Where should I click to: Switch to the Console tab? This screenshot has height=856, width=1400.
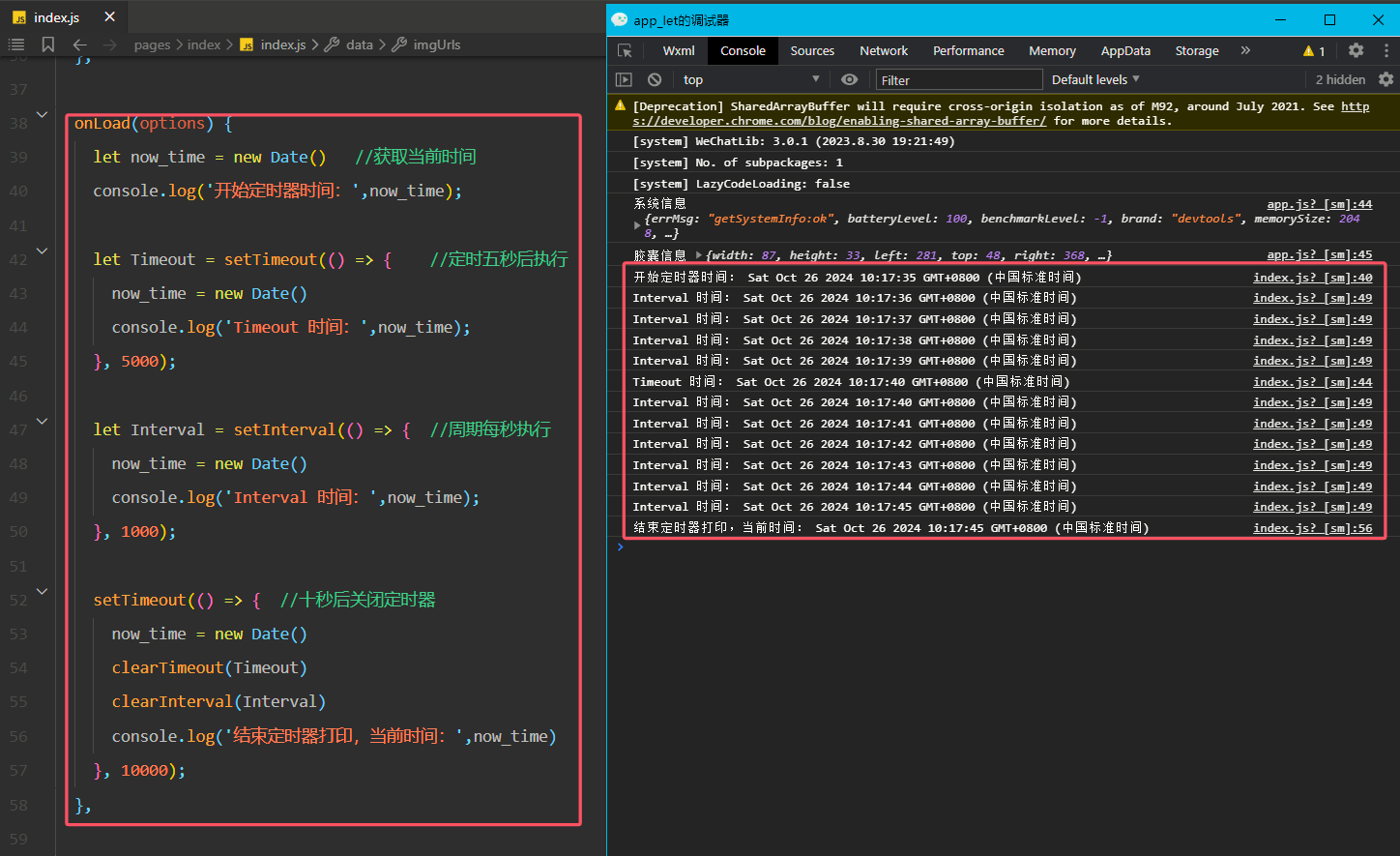pyautogui.click(x=743, y=50)
